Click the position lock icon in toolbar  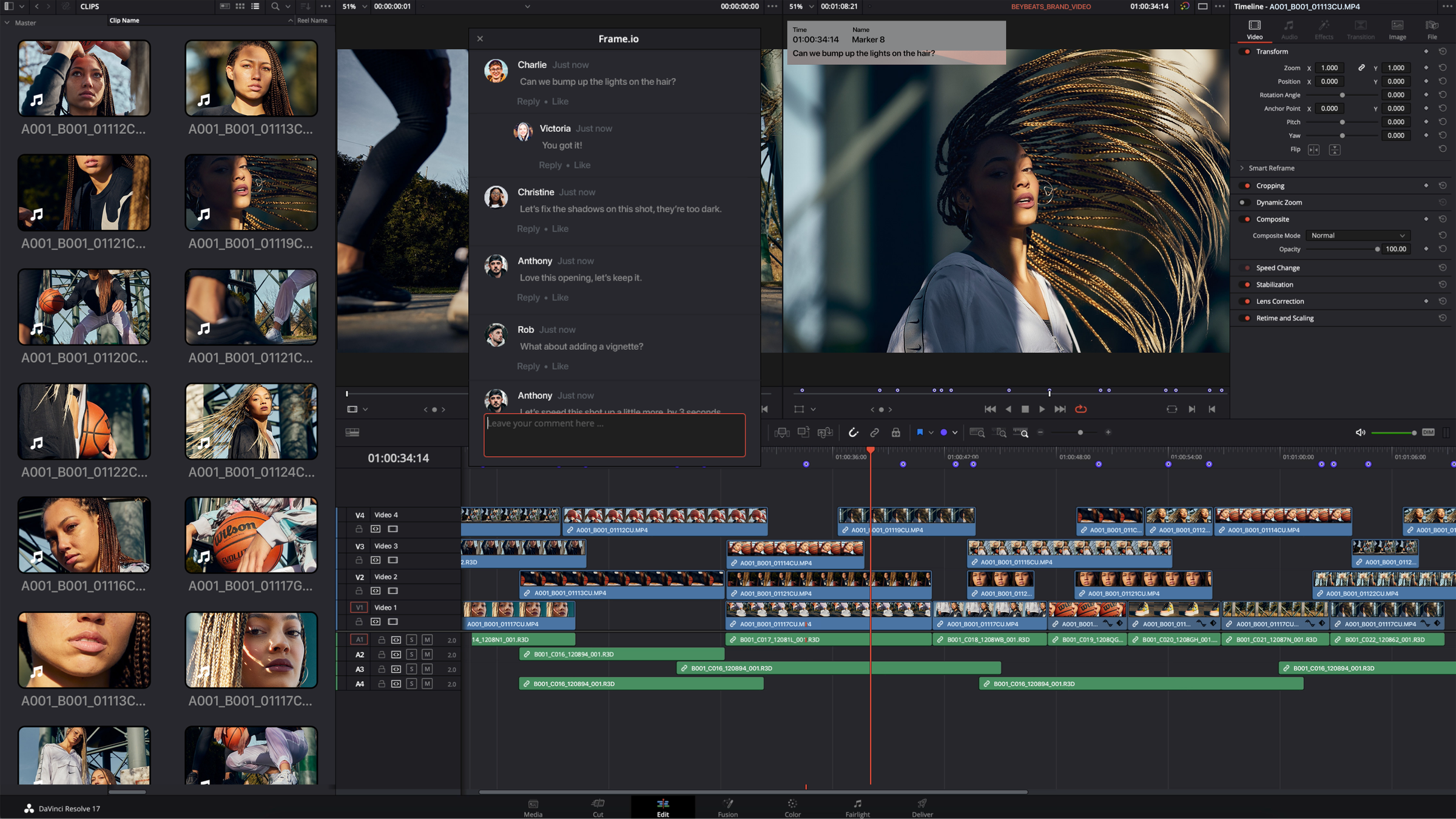click(895, 433)
